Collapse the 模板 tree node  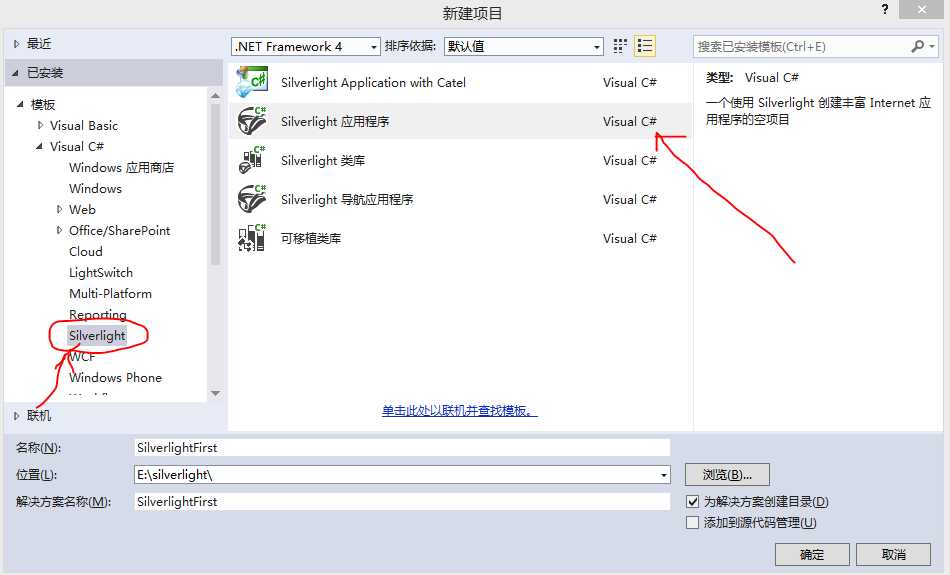pos(20,104)
